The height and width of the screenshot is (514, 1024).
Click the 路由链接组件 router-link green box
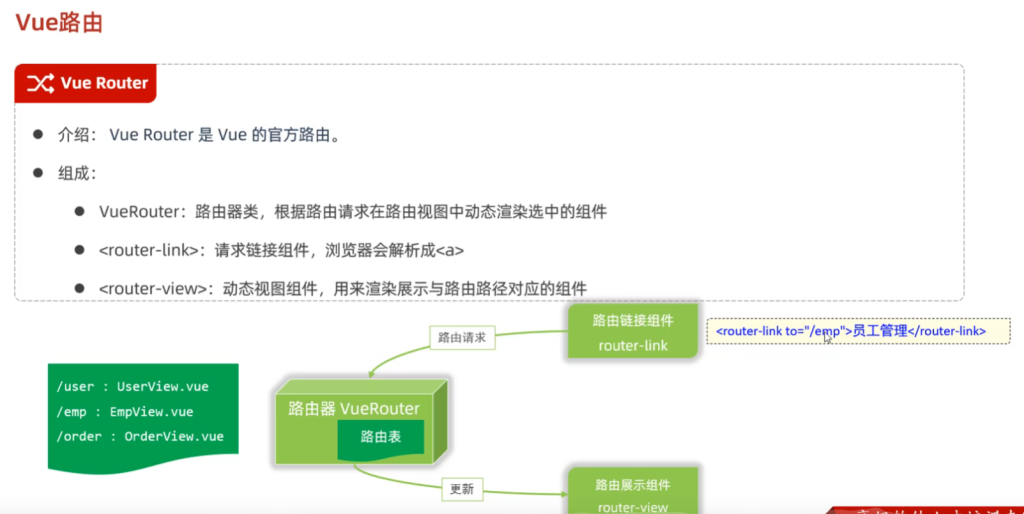click(x=633, y=332)
